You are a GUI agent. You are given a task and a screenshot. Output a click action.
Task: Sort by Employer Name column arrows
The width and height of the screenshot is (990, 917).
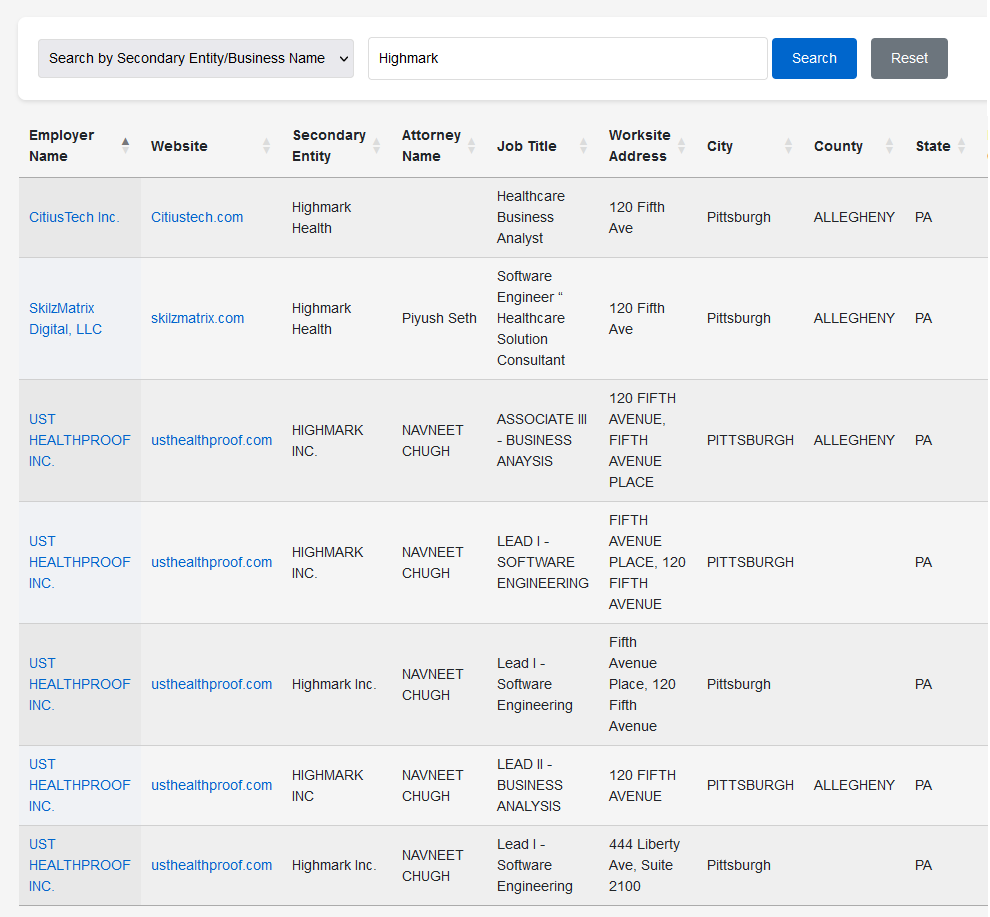coord(126,146)
